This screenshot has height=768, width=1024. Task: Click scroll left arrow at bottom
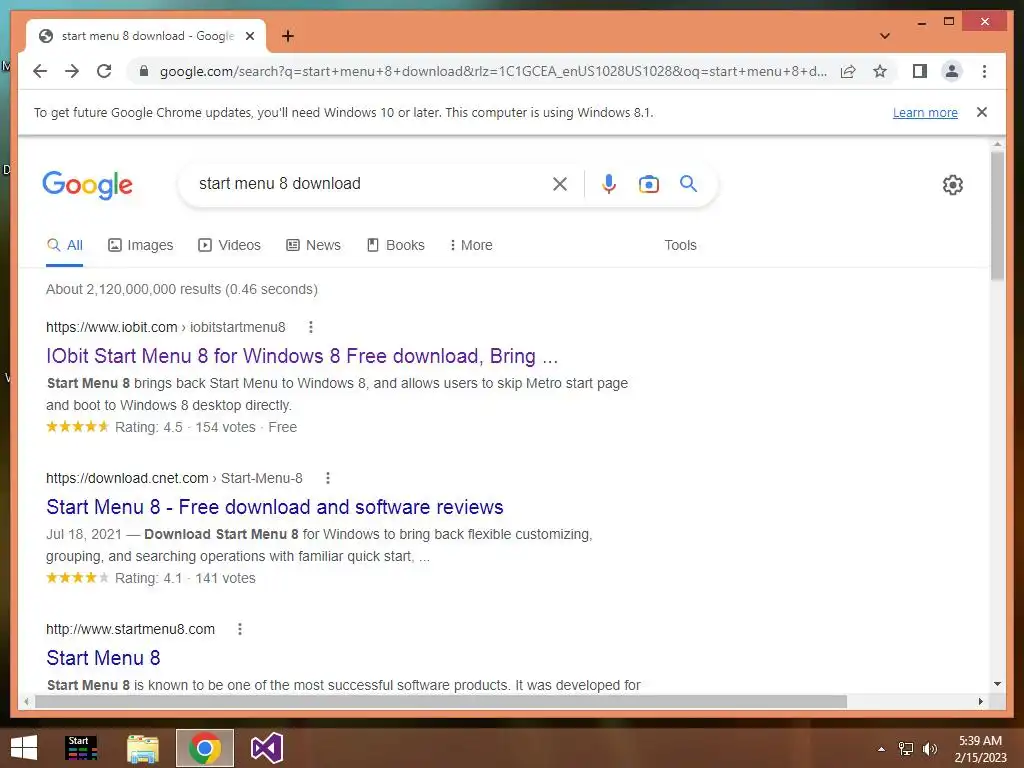coord(26,701)
